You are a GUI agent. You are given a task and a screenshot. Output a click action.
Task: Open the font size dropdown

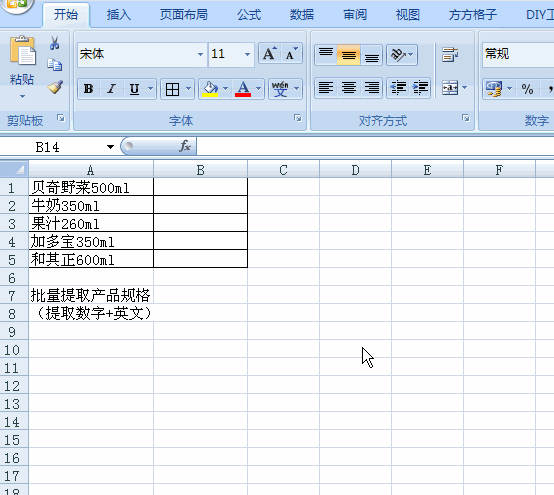(x=247, y=54)
